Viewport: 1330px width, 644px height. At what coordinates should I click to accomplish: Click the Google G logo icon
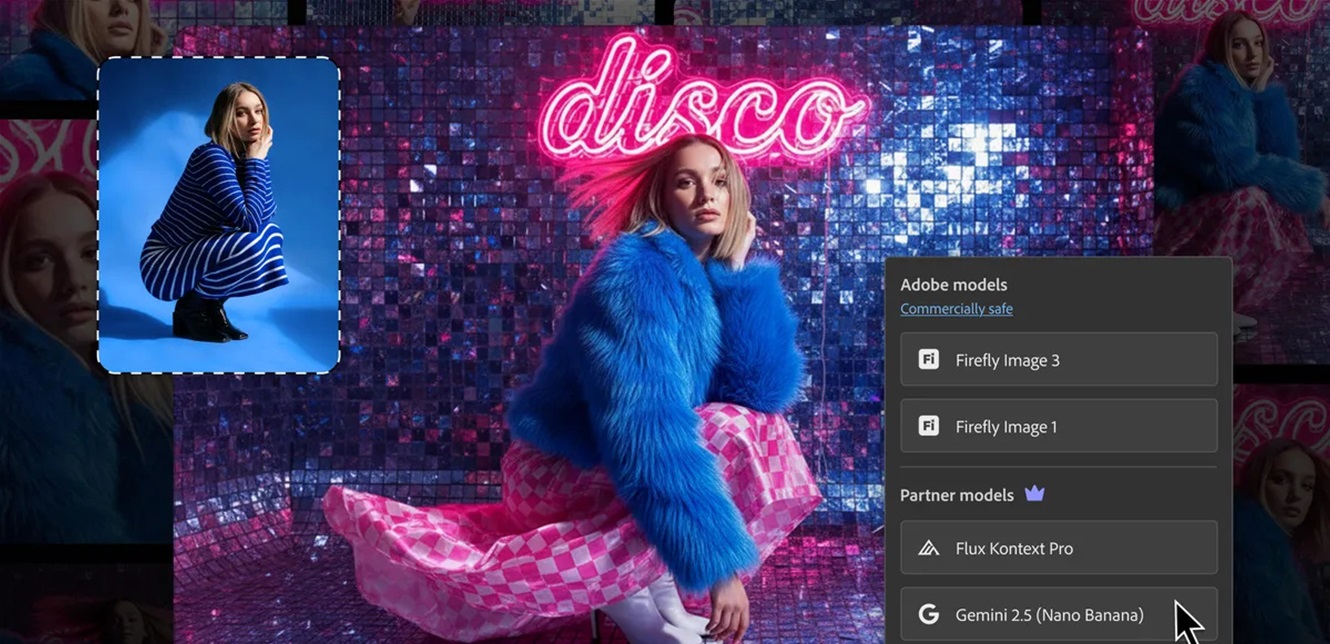929,615
